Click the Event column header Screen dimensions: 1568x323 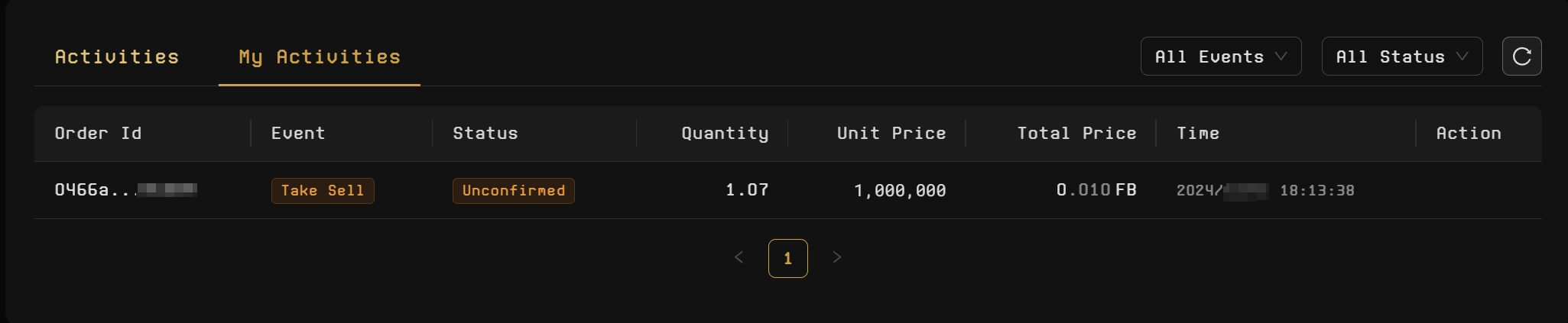(298, 134)
